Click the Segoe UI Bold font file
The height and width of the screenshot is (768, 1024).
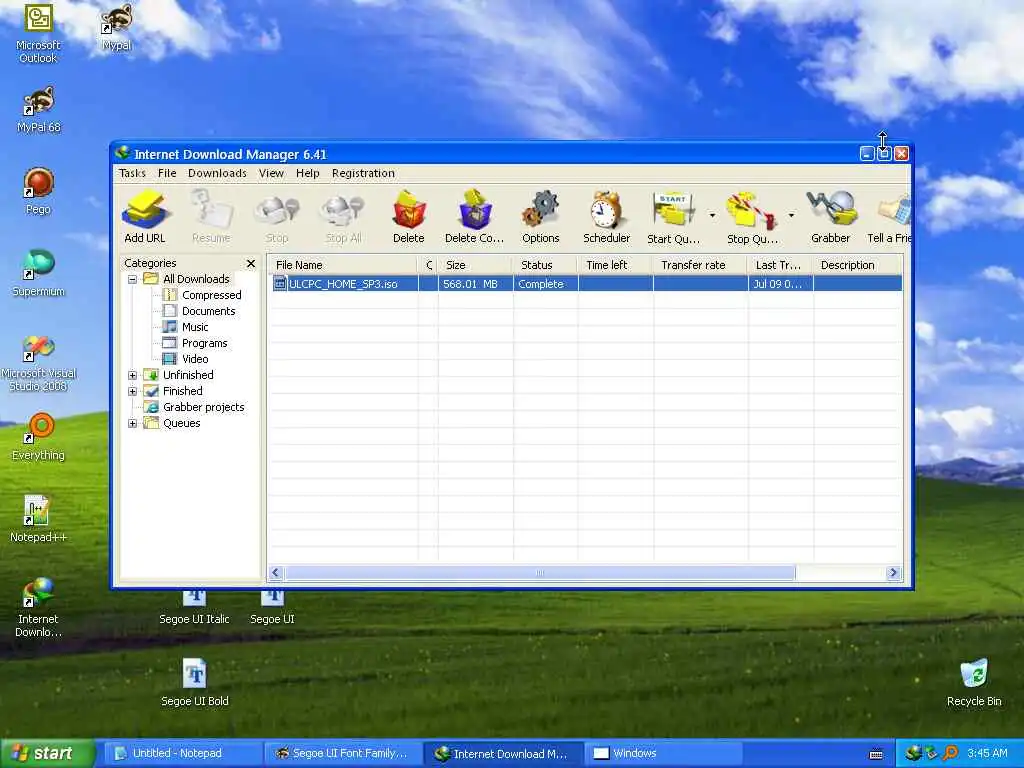(x=195, y=682)
